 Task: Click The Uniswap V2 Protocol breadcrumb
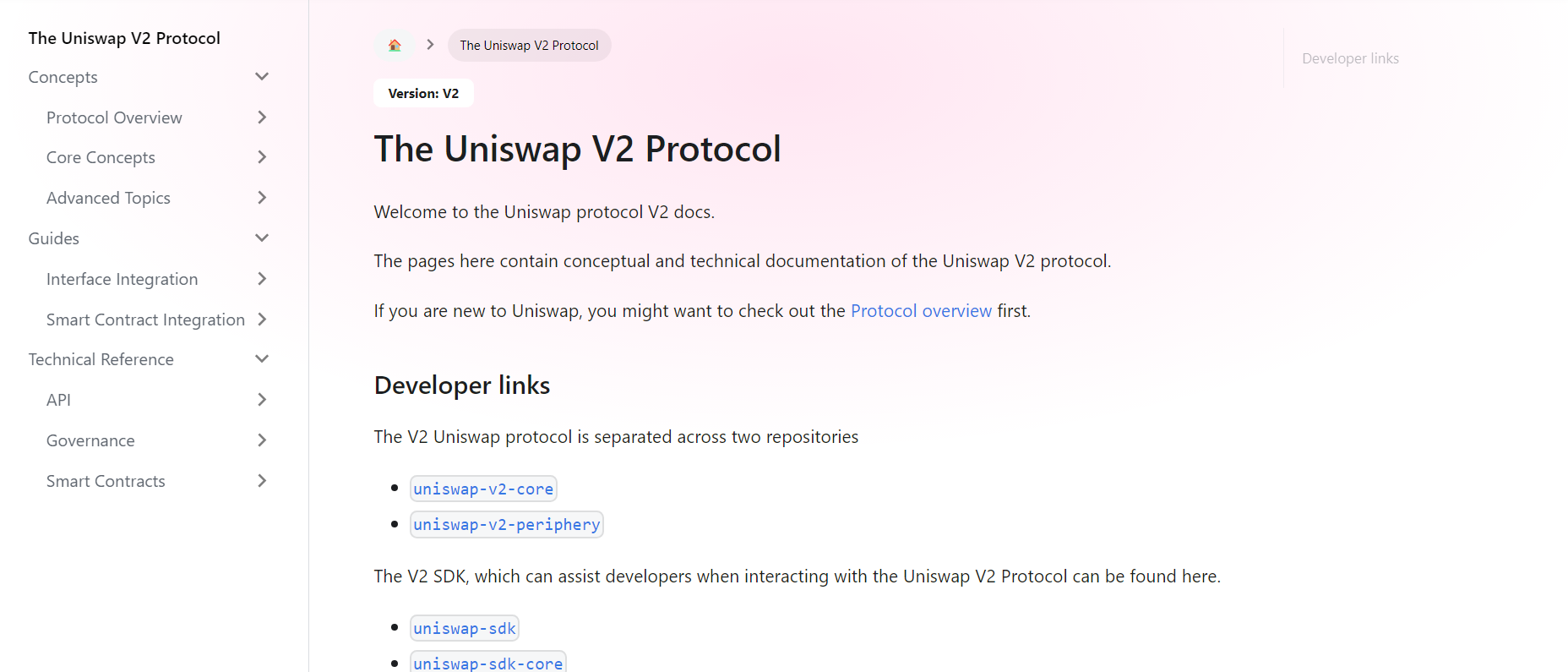pos(529,46)
